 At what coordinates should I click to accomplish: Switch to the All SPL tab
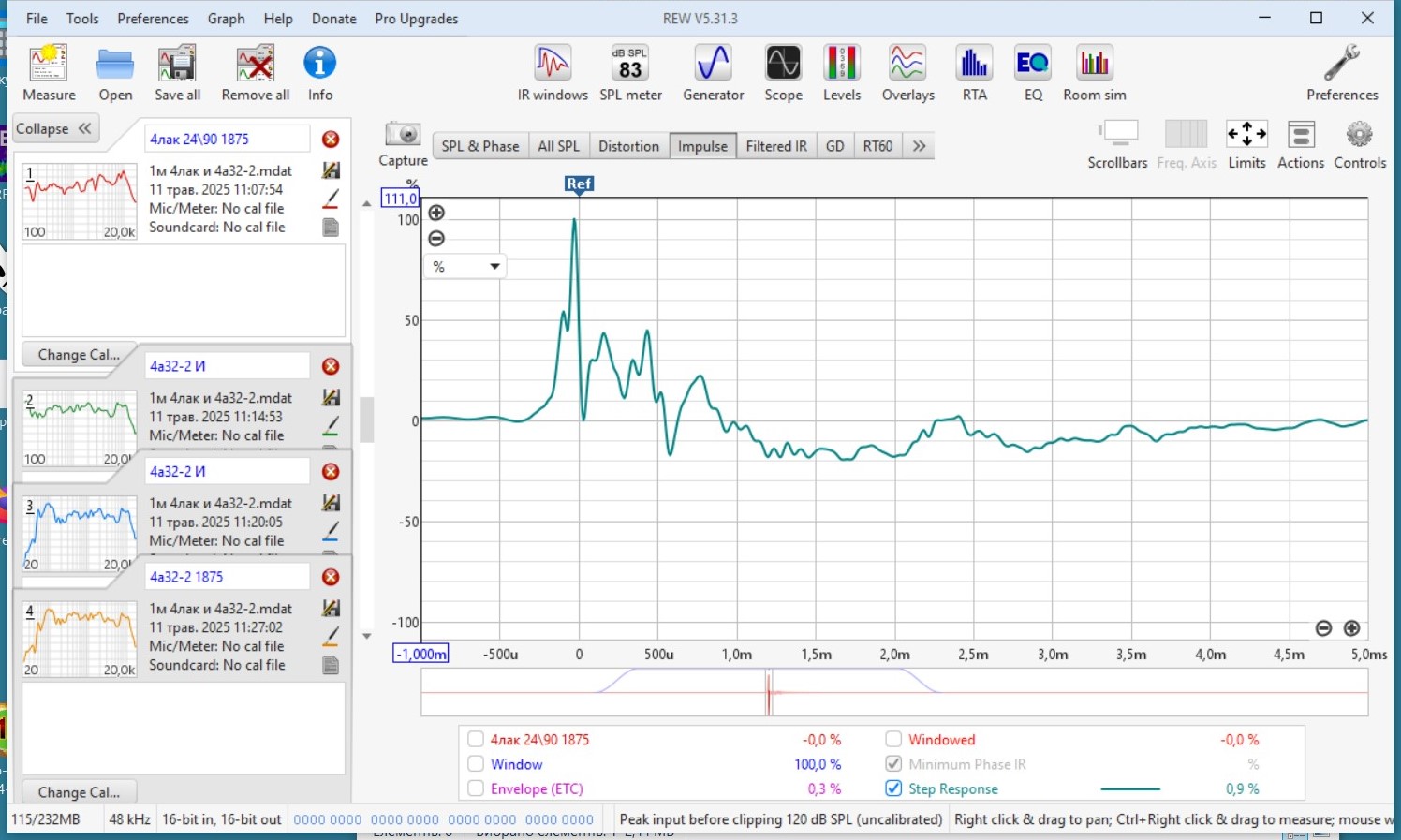point(558,146)
